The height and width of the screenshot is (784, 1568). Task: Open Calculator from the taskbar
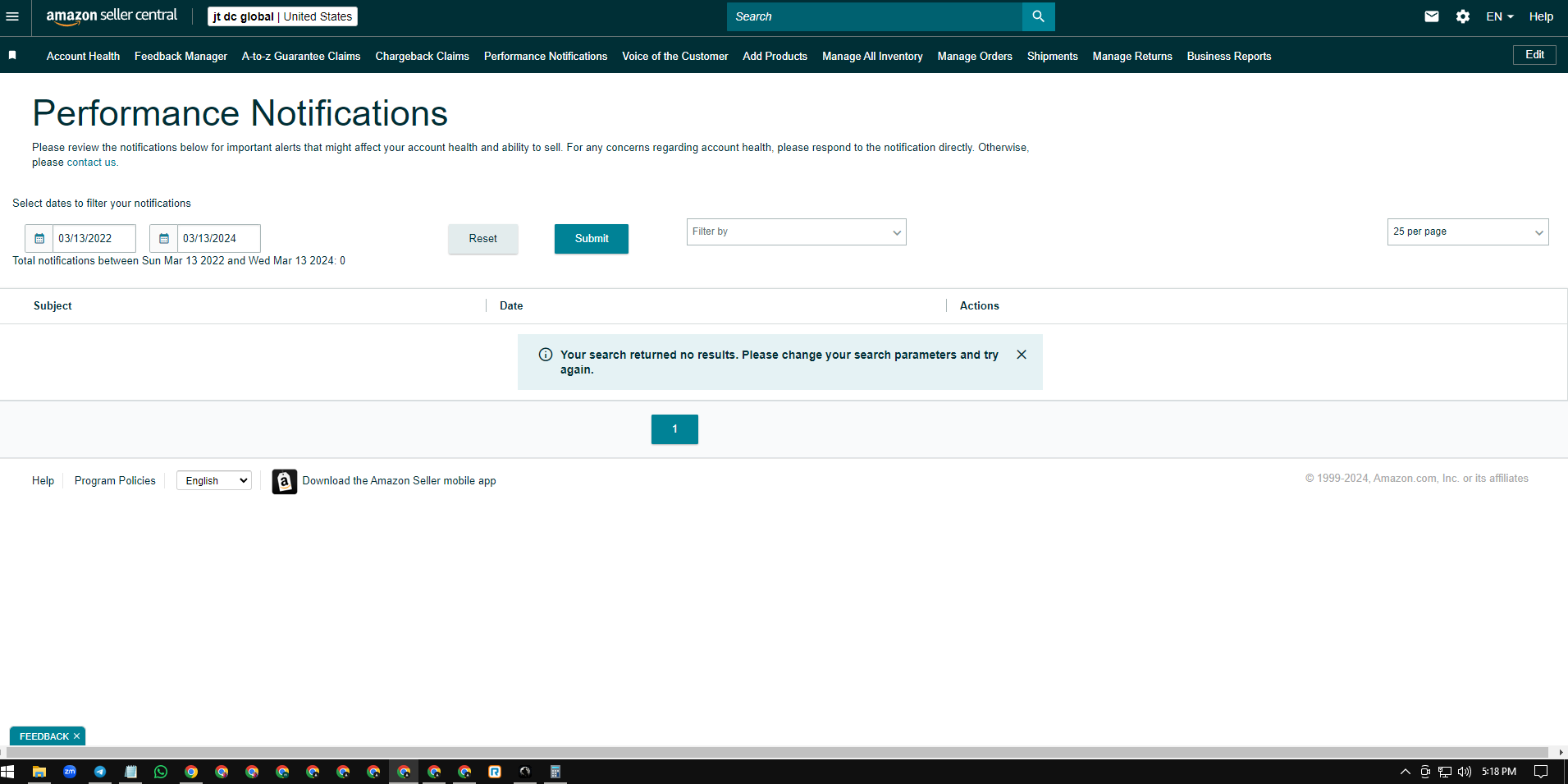555,772
